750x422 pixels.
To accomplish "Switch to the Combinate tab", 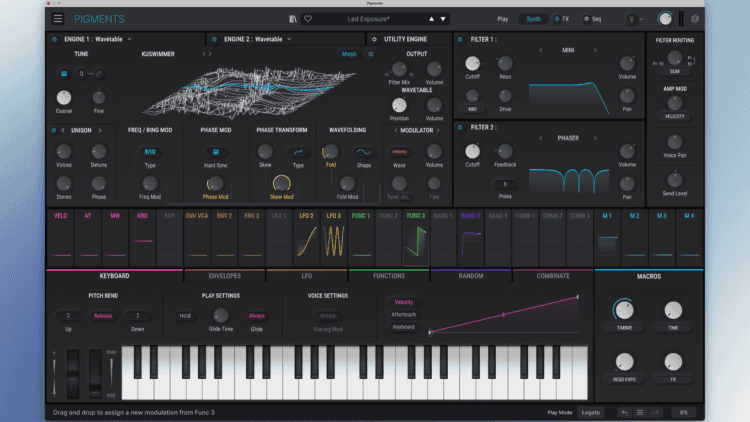I will (553, 276).
